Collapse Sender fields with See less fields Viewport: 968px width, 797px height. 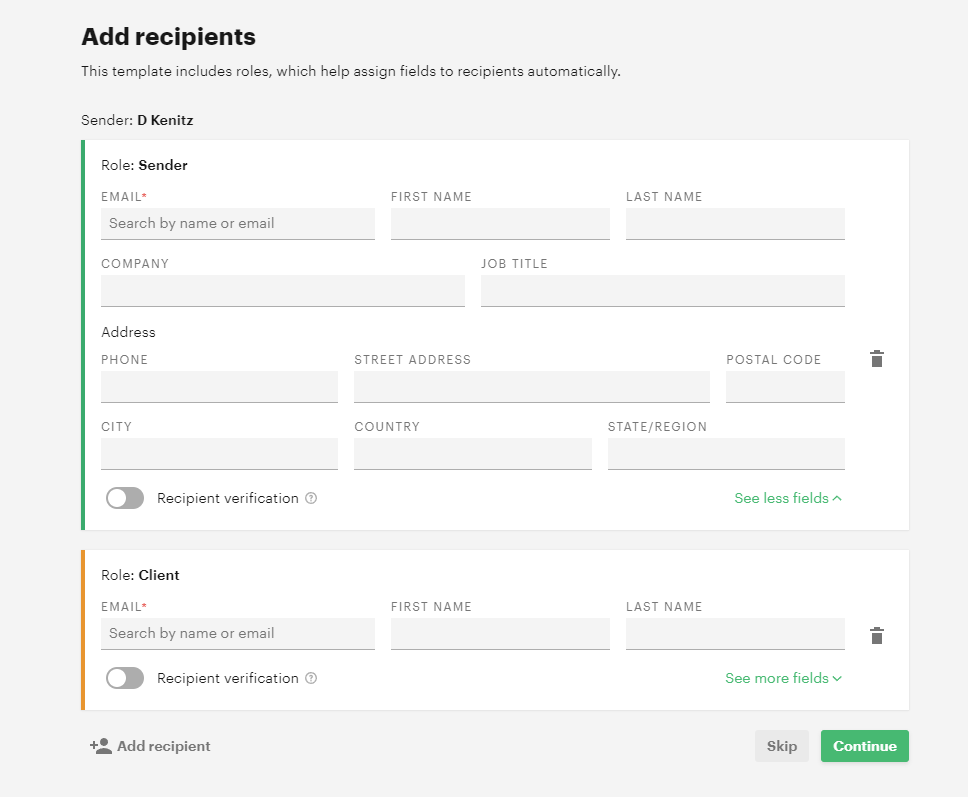788,498
